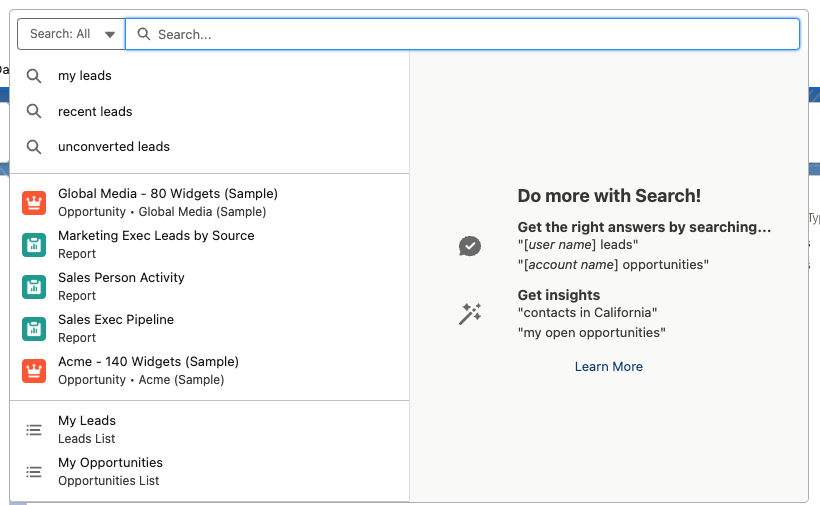Click magnifier icon beside 'unconverted leads'
The height and width of the screenshot is (505, 820).
click(34, 147)
